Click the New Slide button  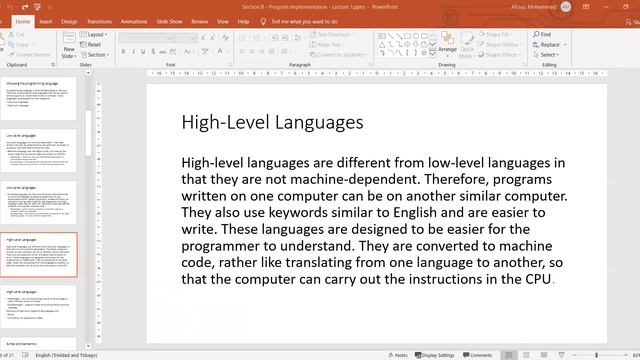pos(69,46)
